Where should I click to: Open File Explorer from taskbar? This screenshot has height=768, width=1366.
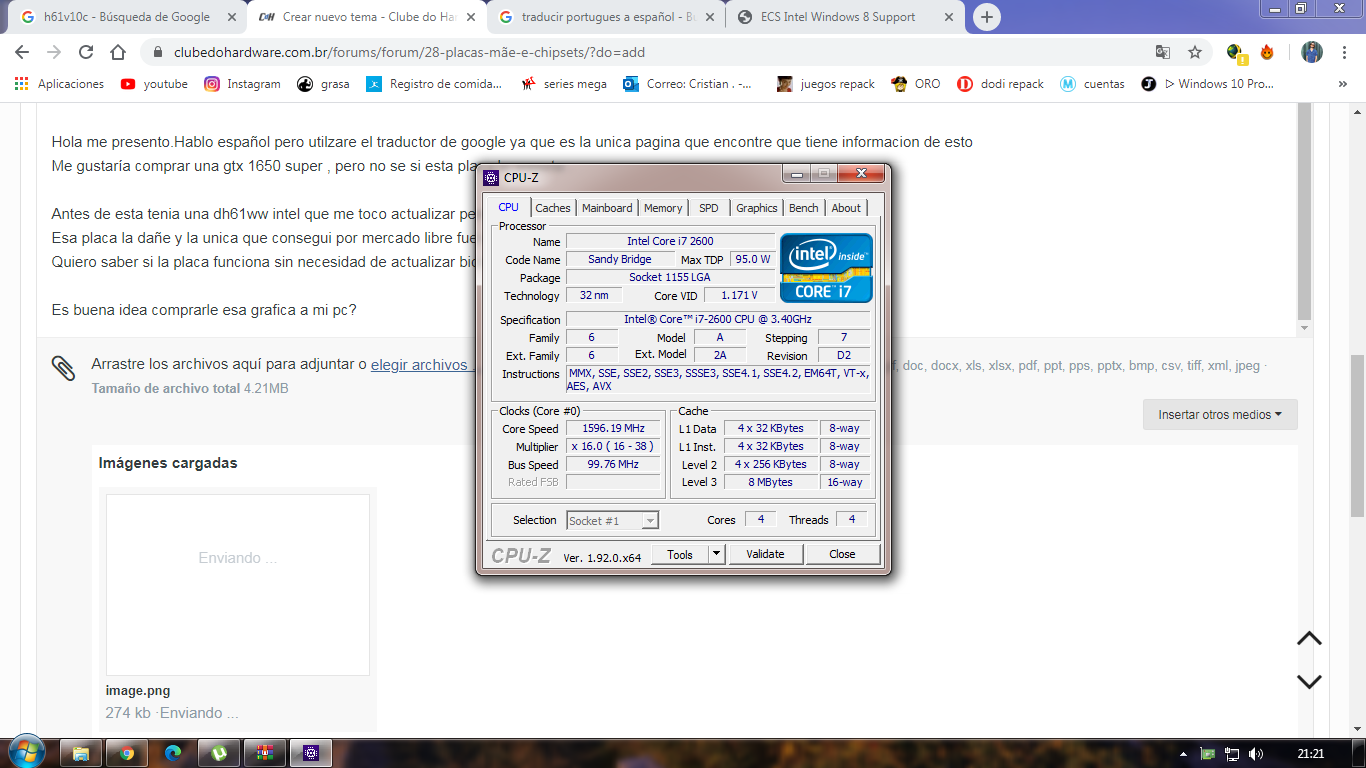pyautogui.click(x=81, y=753)
